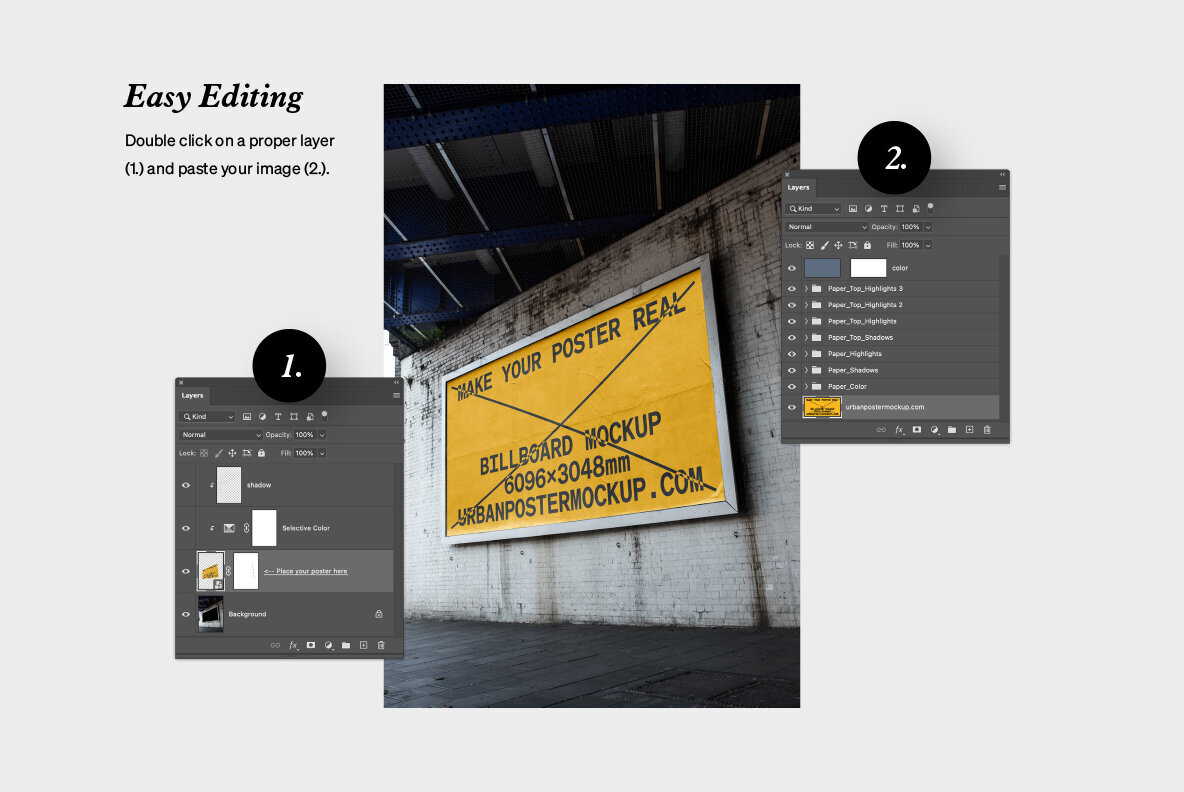Image resolution: width=1184 pixels, height=792 pixels.
Task: Create a new adjustment layer icon
Action: pos(329,644)
